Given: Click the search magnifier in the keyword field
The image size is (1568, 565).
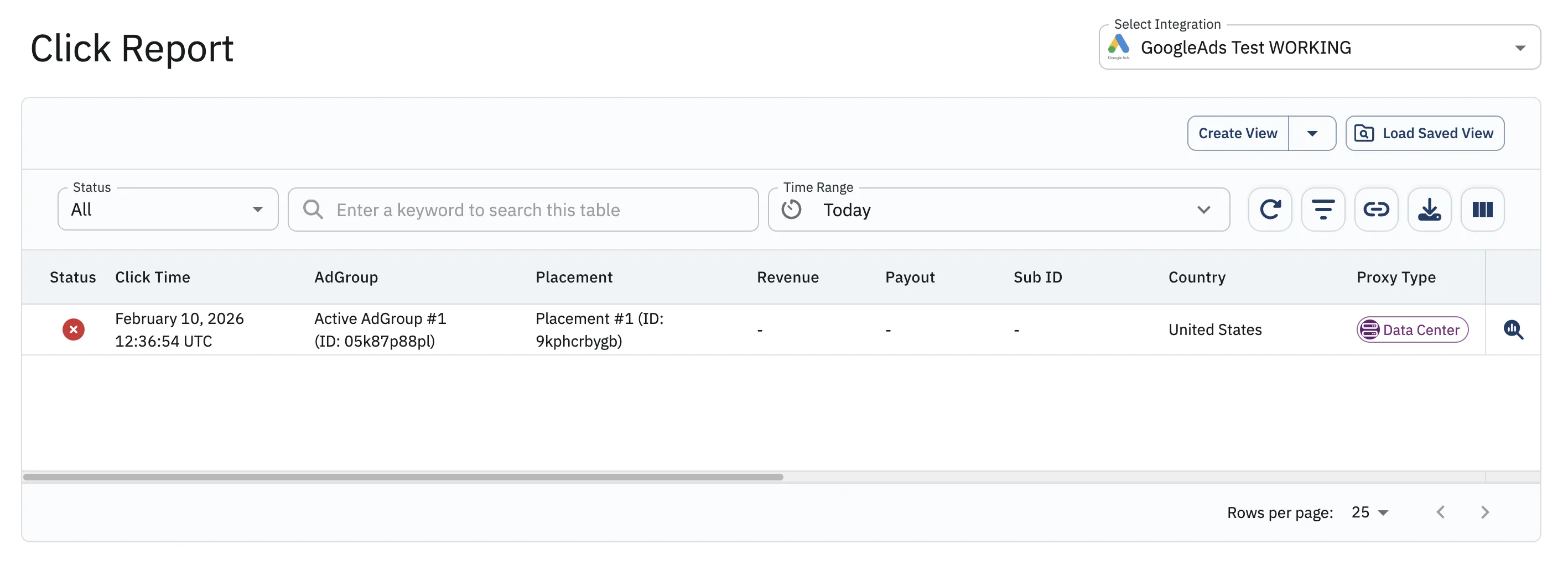Looking at the screenshot, I should [x=312, y=209].
